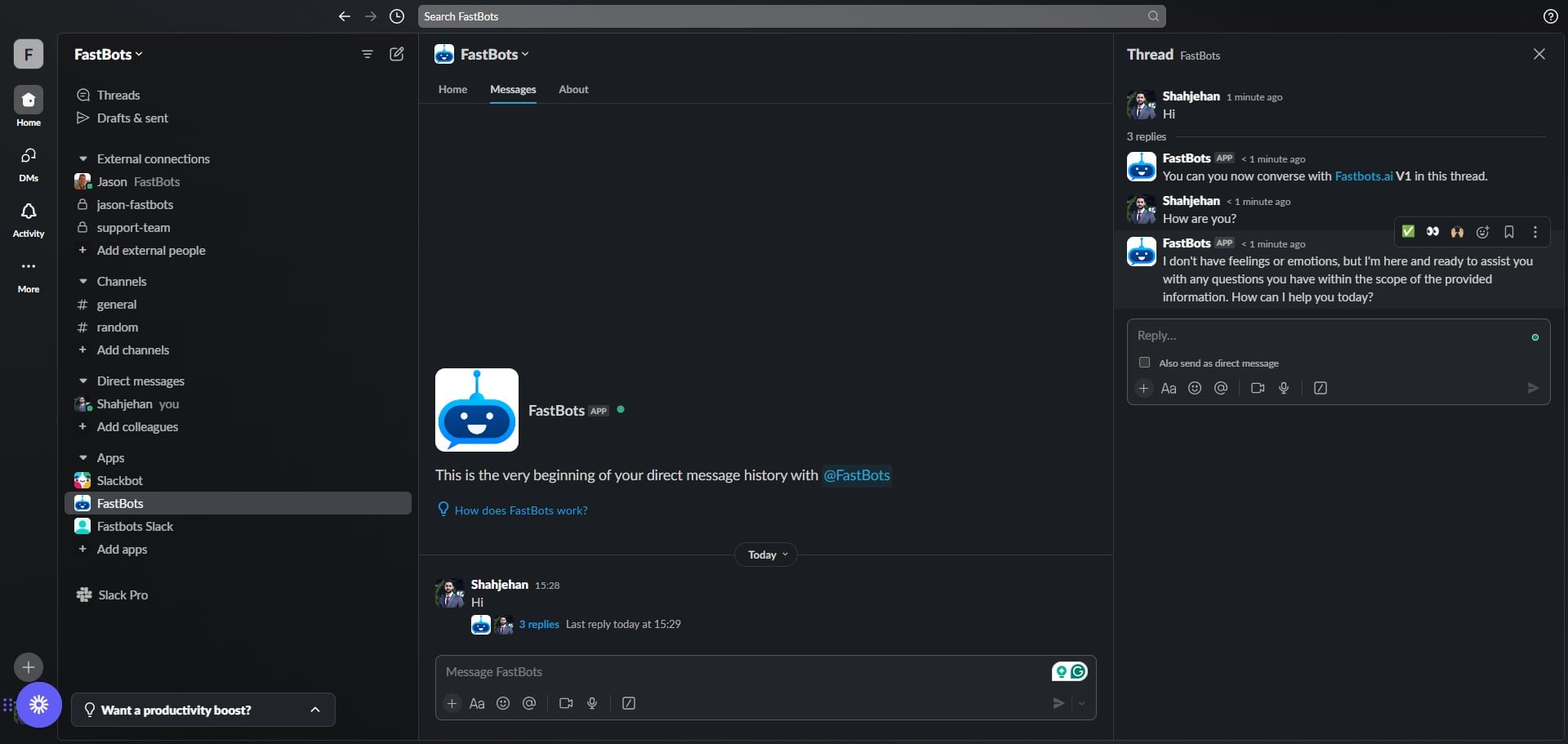
Task: Open How does FastBots work link
Action: pyautogui.click(x=520, y=510)
